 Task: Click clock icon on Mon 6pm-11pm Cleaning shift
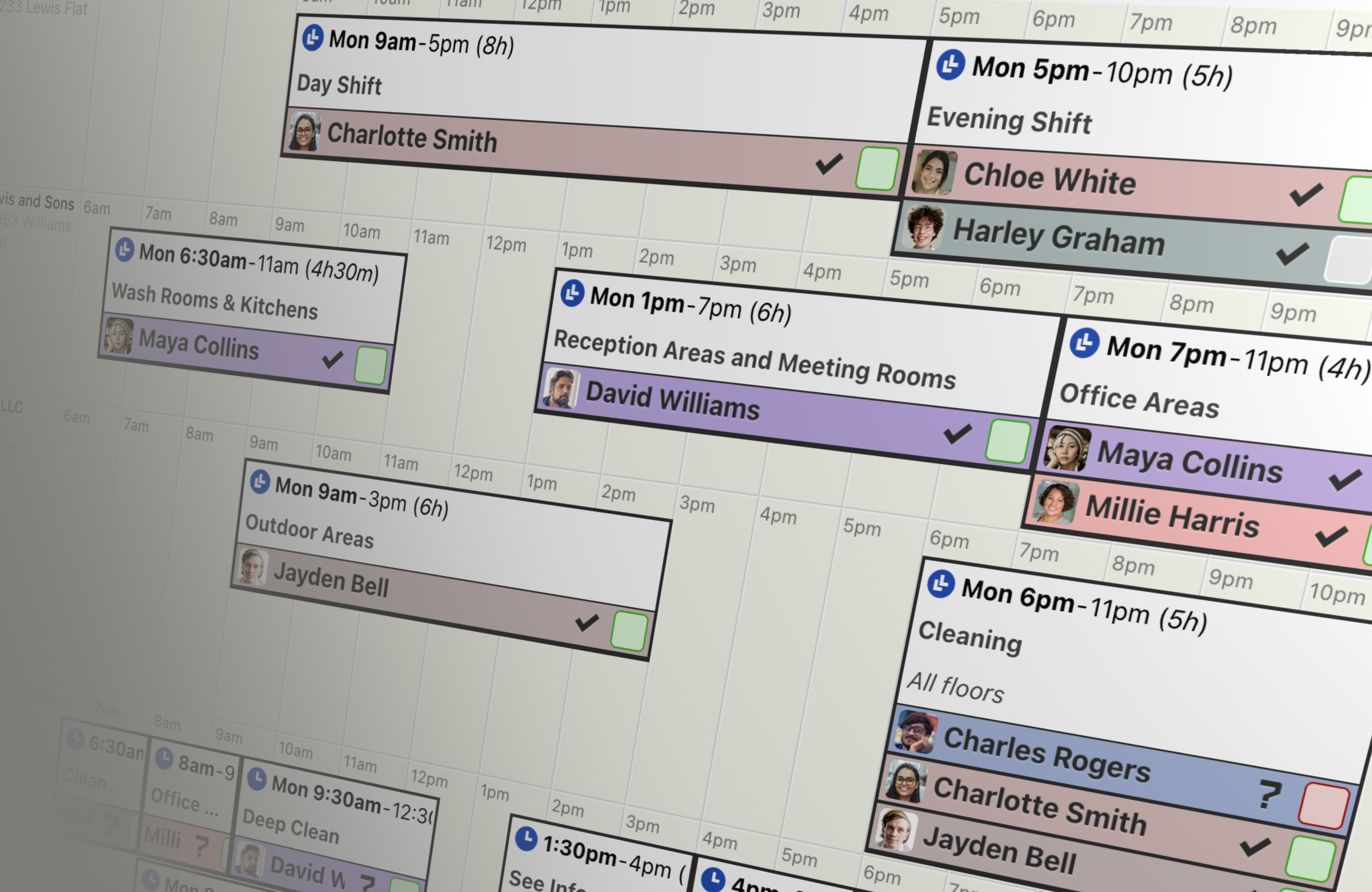tap(941, 584)
